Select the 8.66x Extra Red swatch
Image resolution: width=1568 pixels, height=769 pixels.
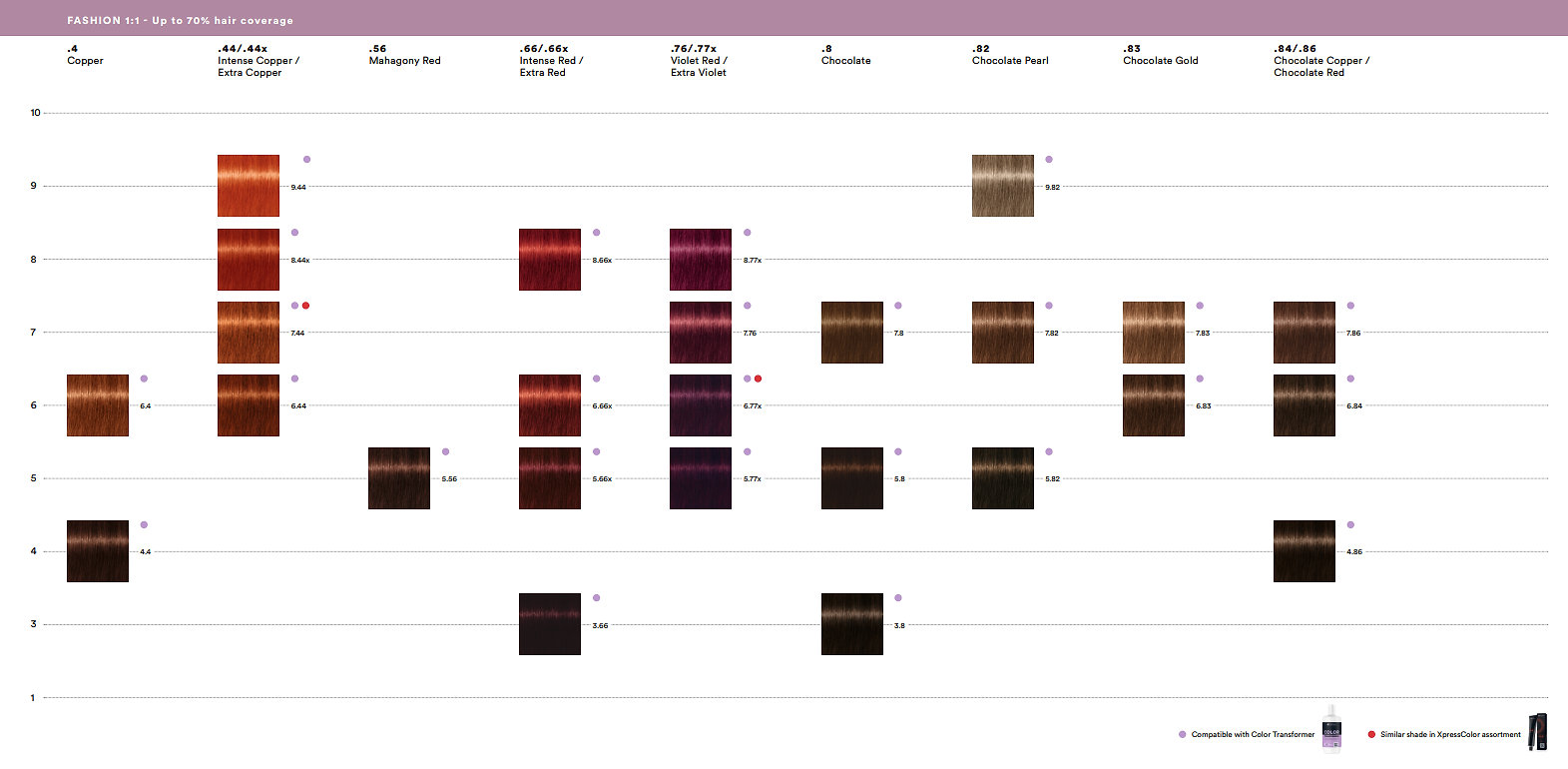550,260
